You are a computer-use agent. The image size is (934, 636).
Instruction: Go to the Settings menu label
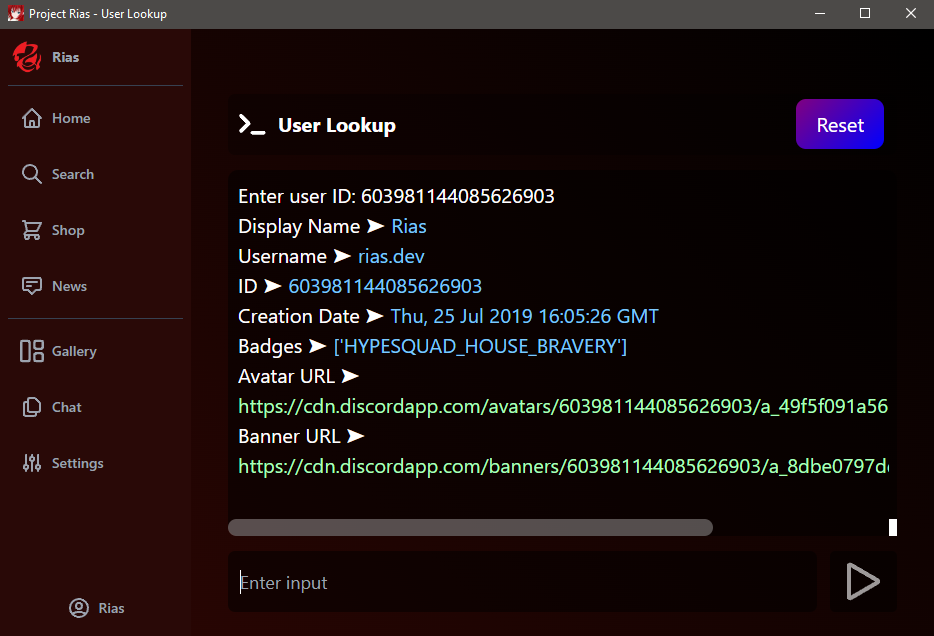77,463
